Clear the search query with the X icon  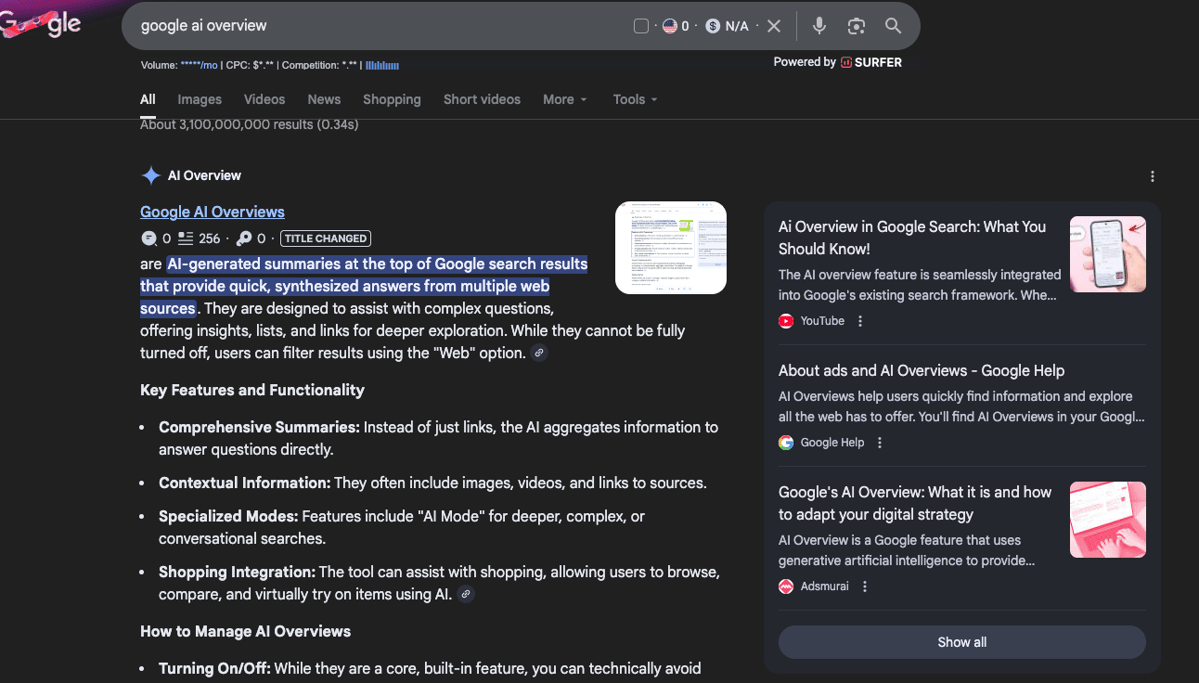coord(774,26)
